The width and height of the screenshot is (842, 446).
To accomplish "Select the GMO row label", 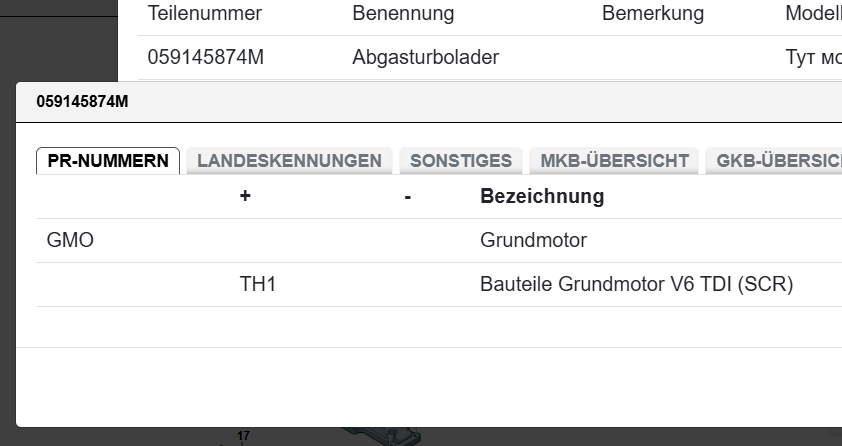I will (70, 241).
